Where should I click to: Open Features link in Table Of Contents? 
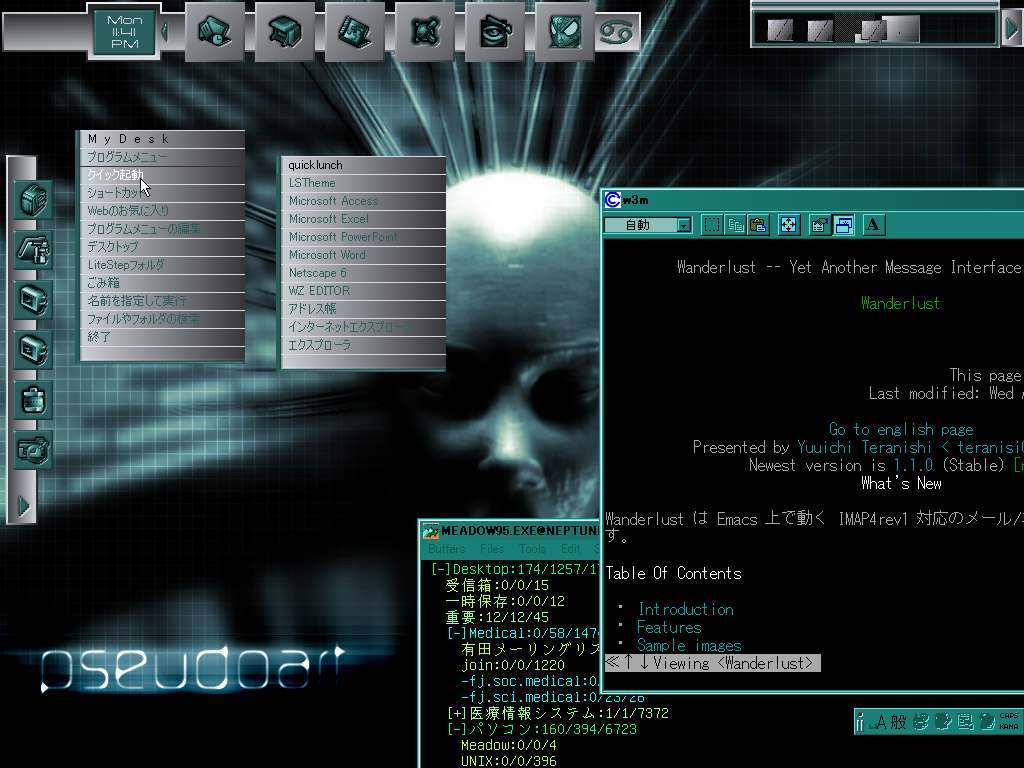pyautogui.click(x=669, y=627)
